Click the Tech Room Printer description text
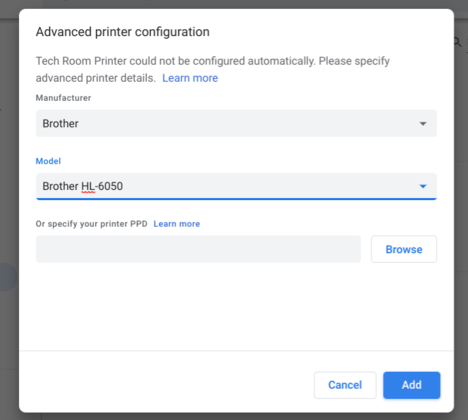Screen dimensions: 468x420 pos(213,69)
